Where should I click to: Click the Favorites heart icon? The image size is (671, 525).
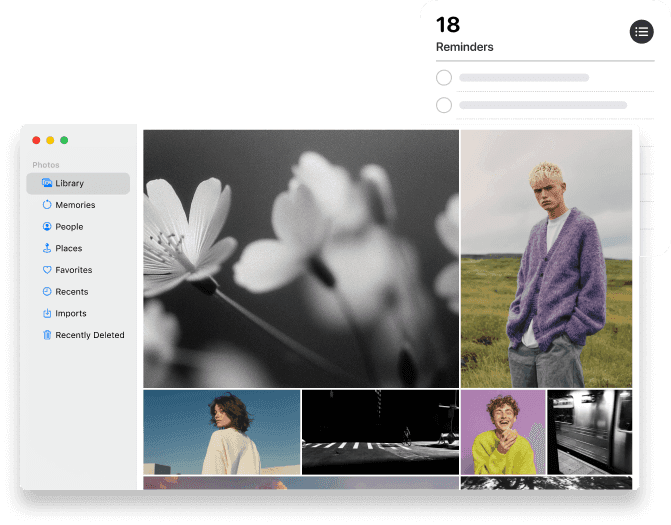pyautogui.click(x=46, y=270)
